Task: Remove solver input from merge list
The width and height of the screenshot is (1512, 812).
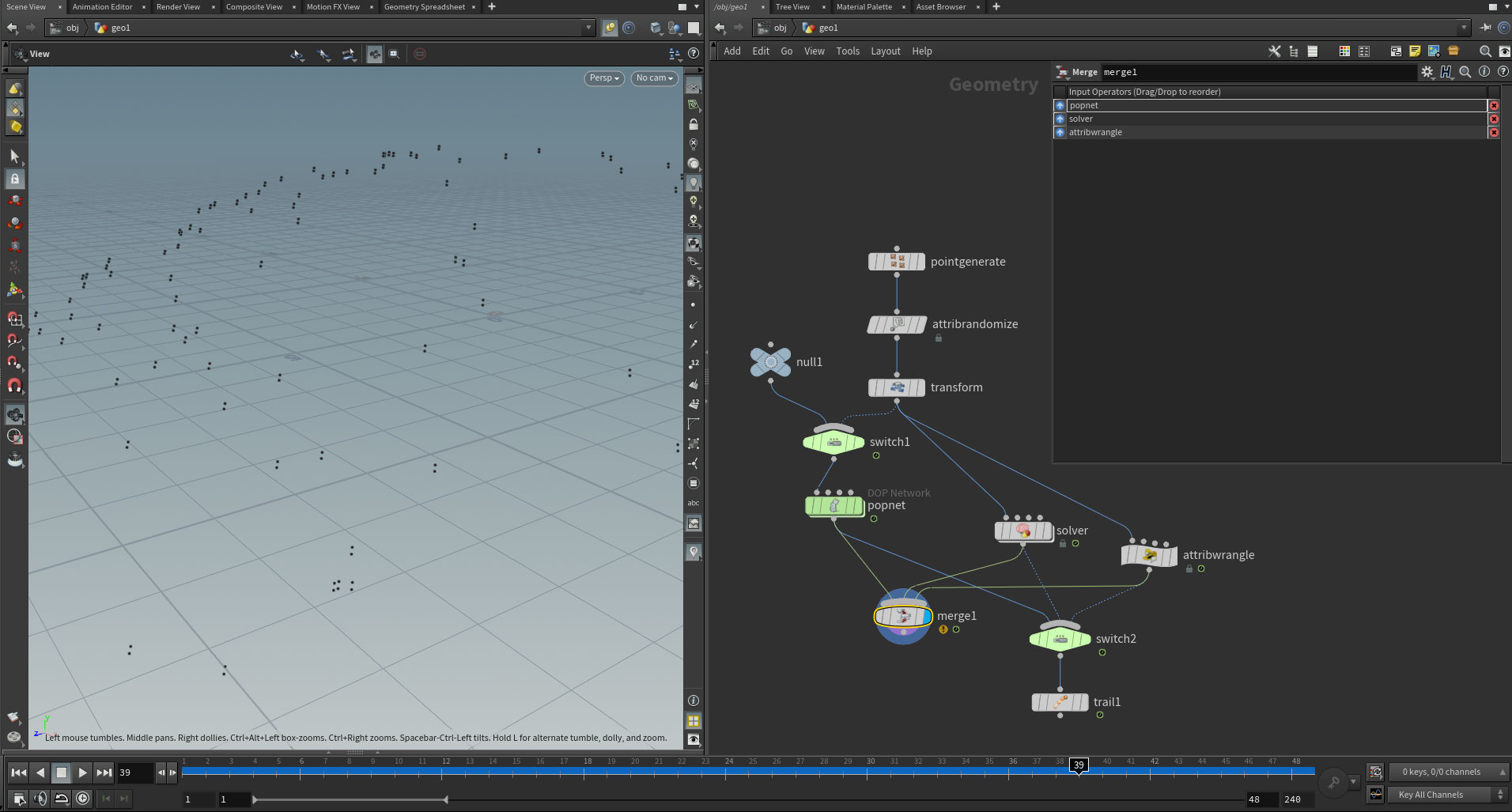Action: (1494, 119)
